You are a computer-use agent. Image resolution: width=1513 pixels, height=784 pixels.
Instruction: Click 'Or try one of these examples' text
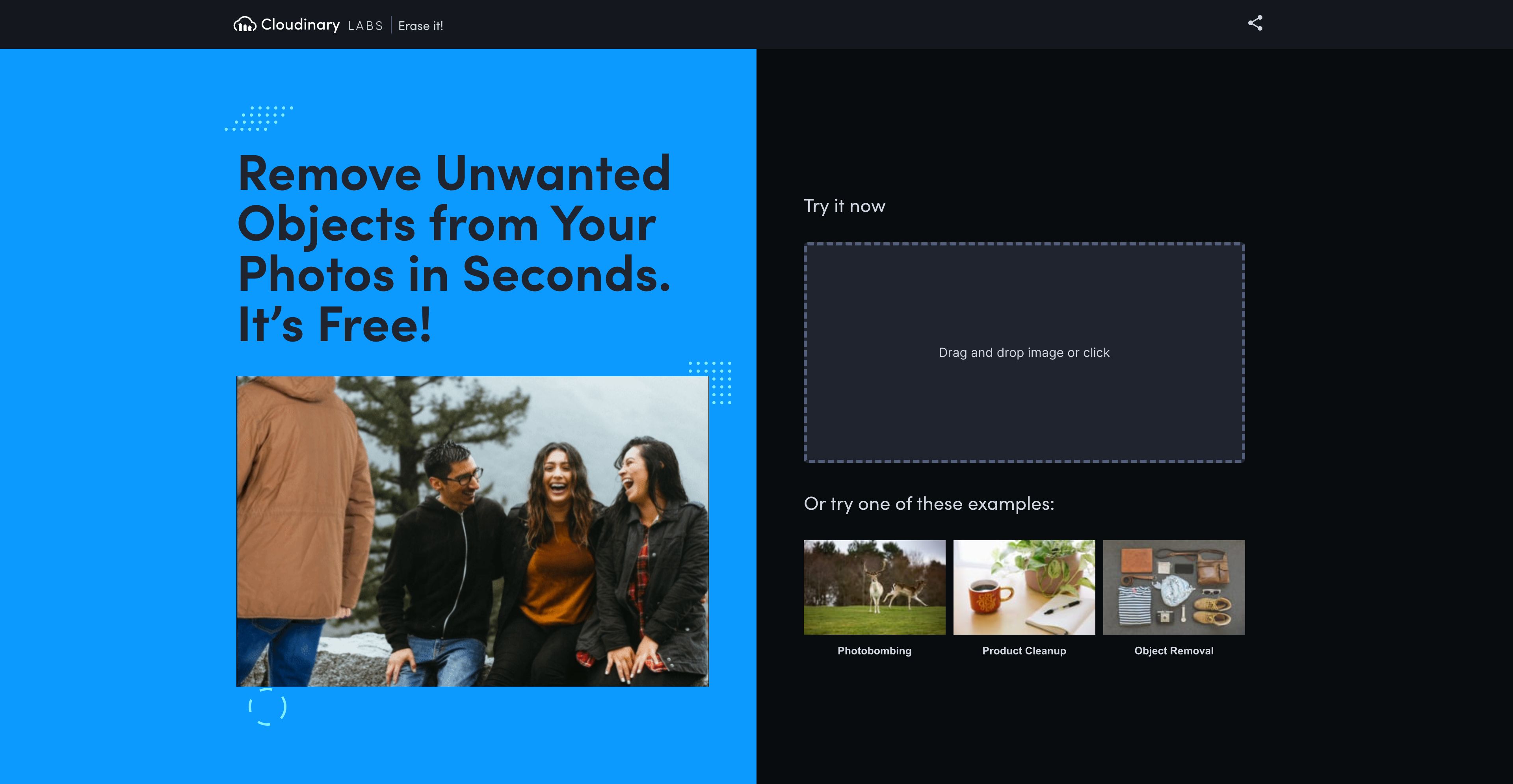pos(929,504)
